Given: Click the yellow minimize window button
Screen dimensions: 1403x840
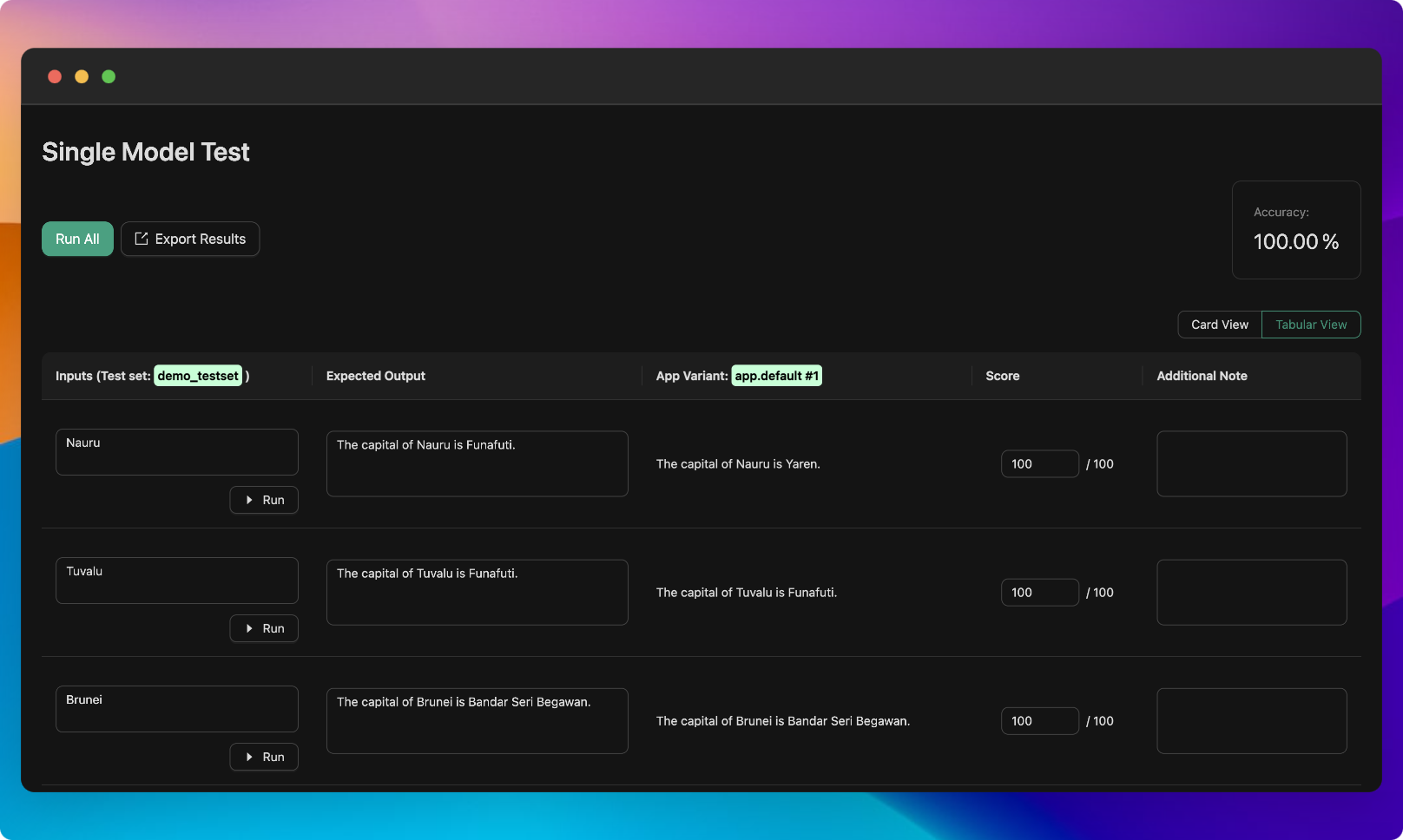Looking at the screenshot, I should 82,76.
